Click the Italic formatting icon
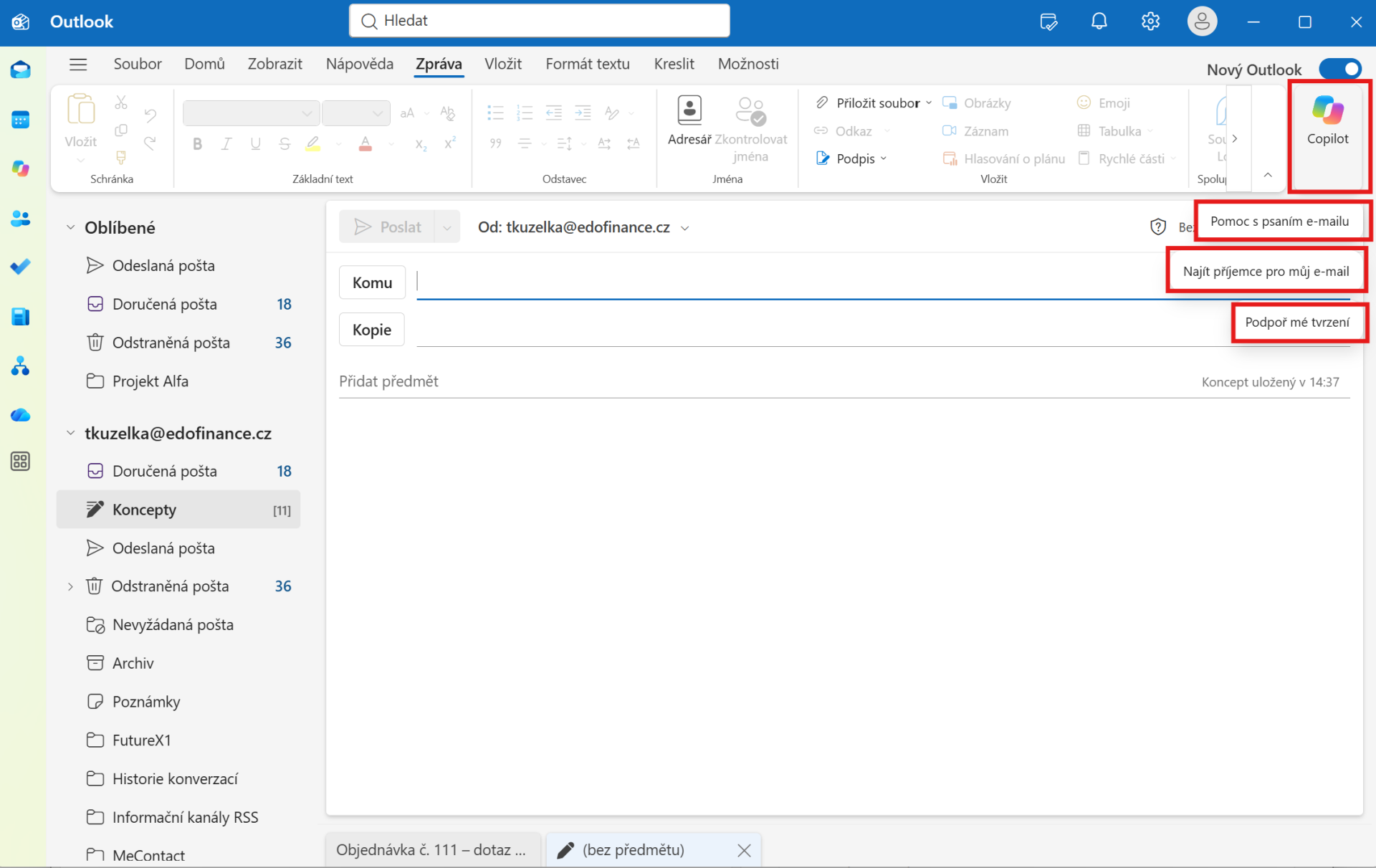This screenshot has width=1376, height=868. pyautogui.click(x=226, y=144)
